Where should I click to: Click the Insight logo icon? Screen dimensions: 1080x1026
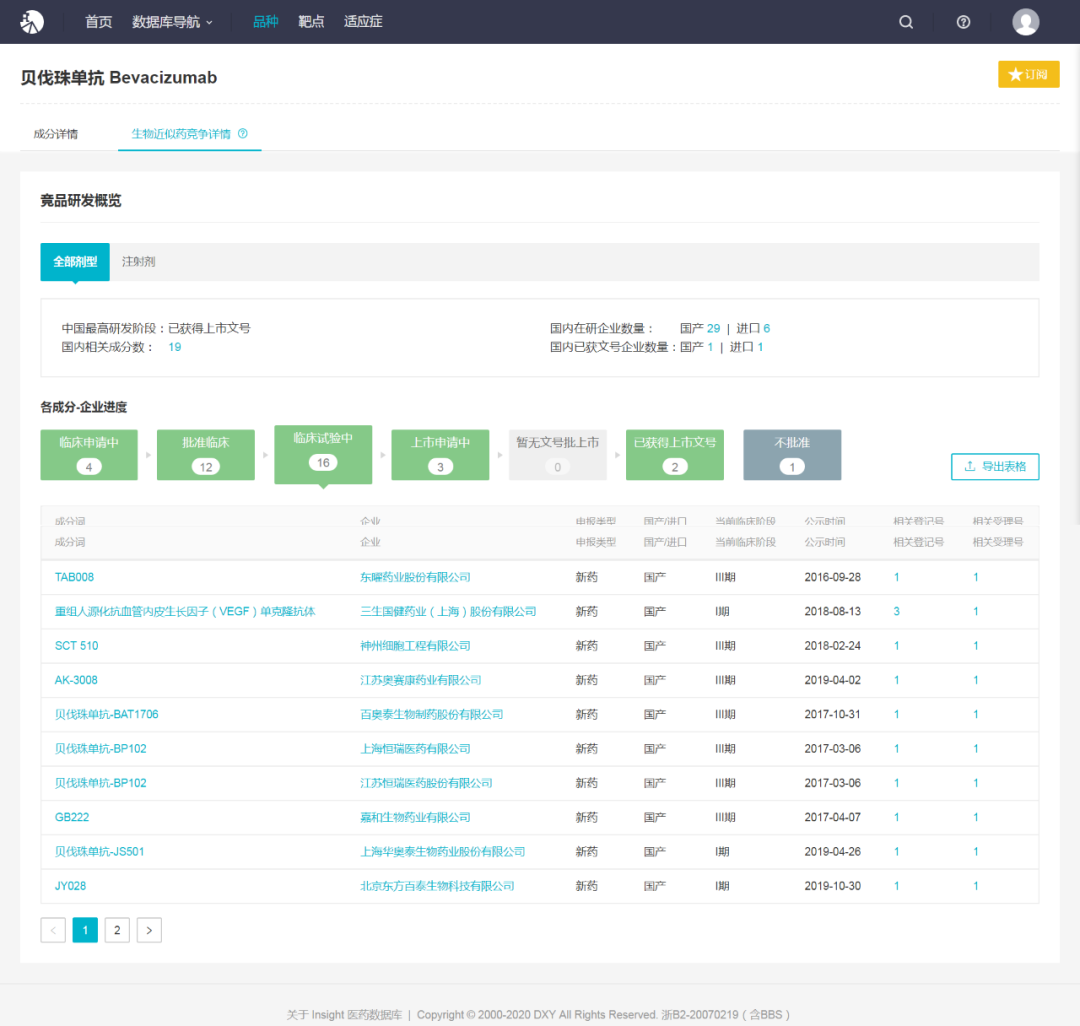pyautogui.click(x=32, y=22)
